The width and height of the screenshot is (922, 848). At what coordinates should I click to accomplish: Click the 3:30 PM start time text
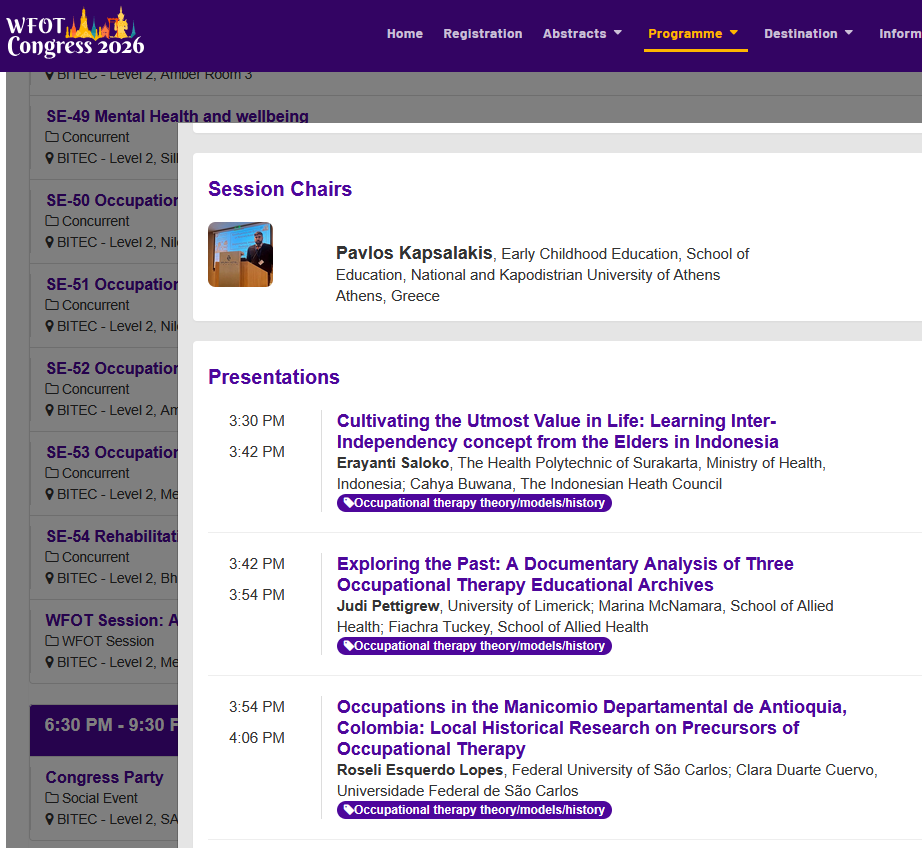257,421
